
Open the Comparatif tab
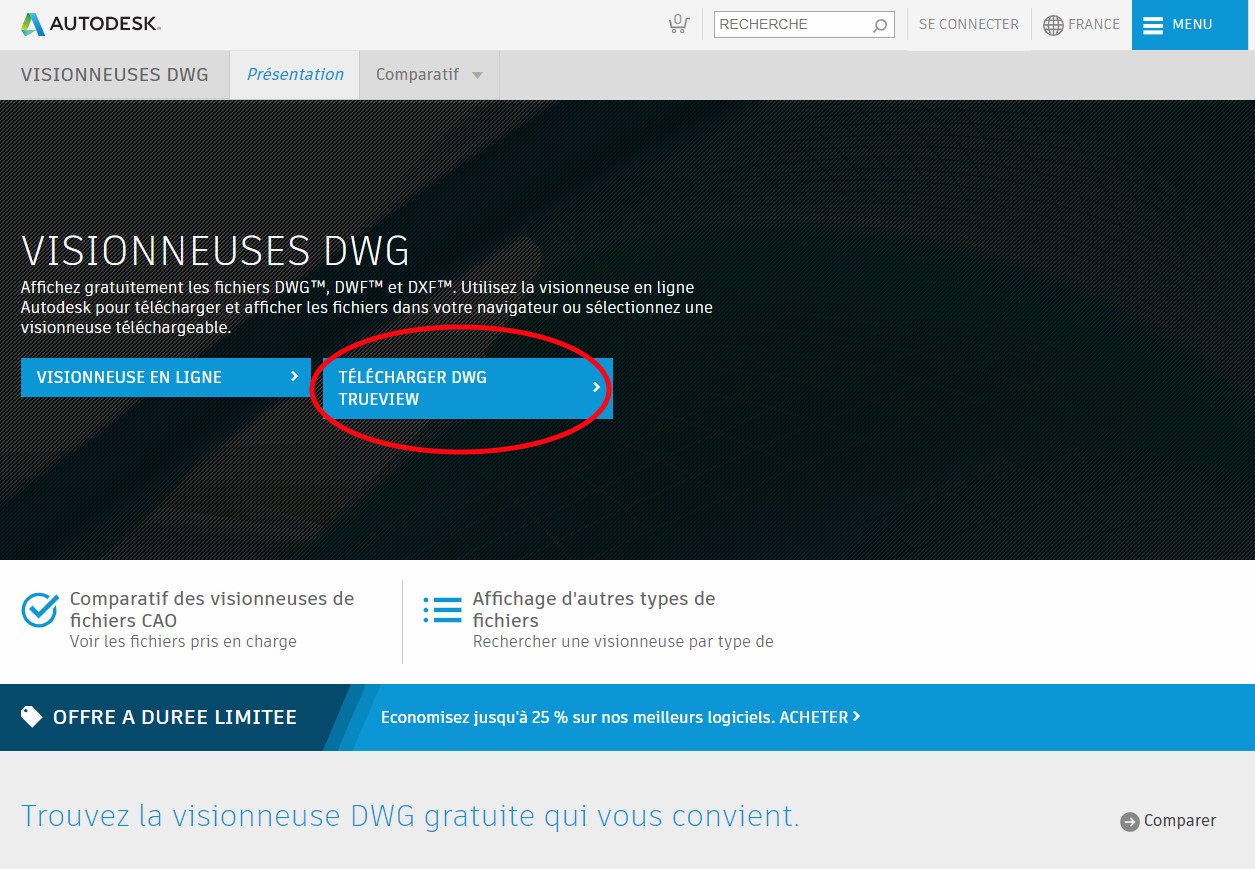coord(417,75)
